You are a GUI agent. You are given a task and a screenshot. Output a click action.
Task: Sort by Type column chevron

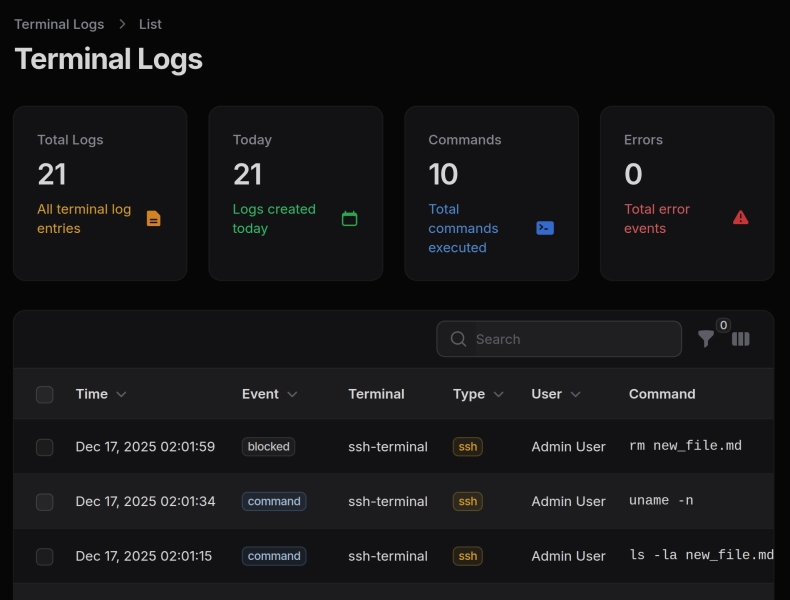tap(499, 394)
